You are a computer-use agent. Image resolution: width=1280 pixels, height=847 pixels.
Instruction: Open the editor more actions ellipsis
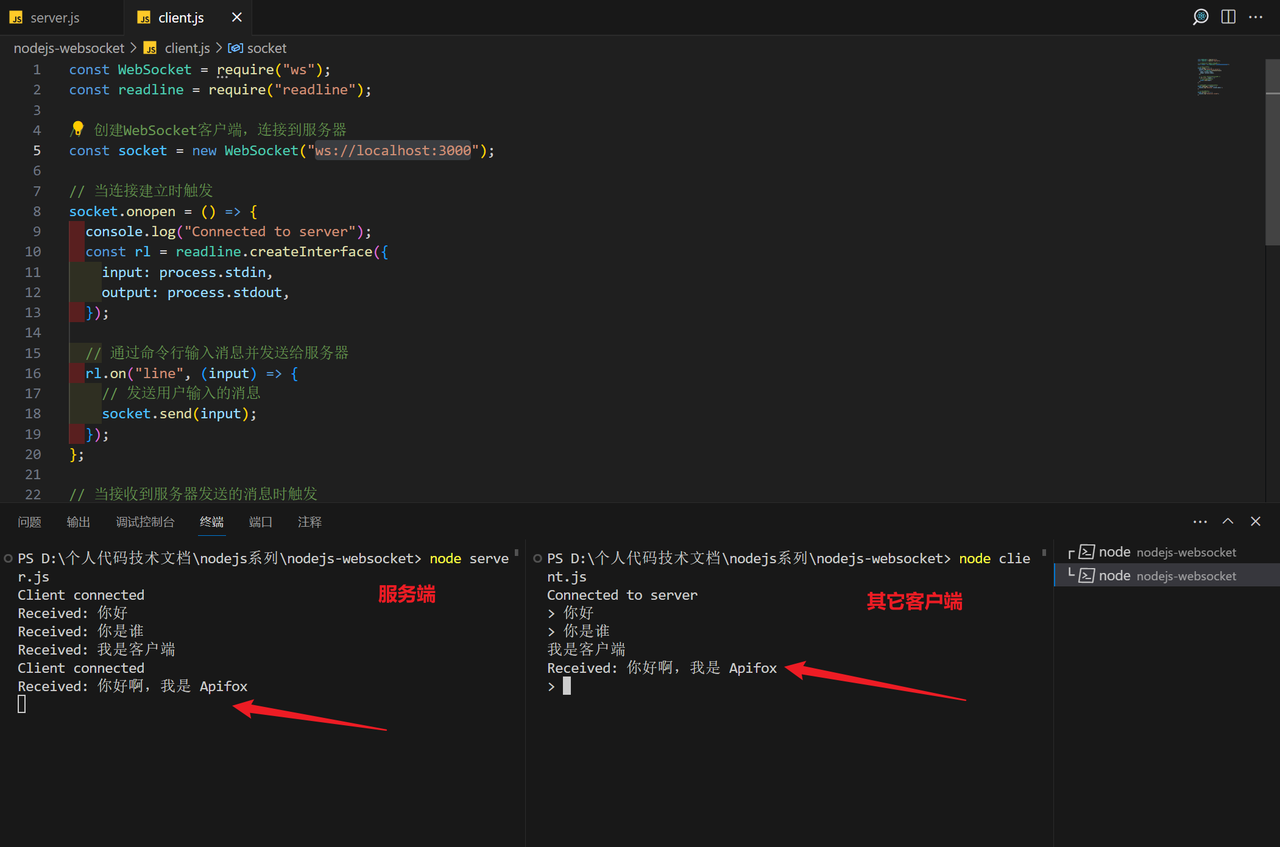pyautogui.click(x=1255, y=17)
